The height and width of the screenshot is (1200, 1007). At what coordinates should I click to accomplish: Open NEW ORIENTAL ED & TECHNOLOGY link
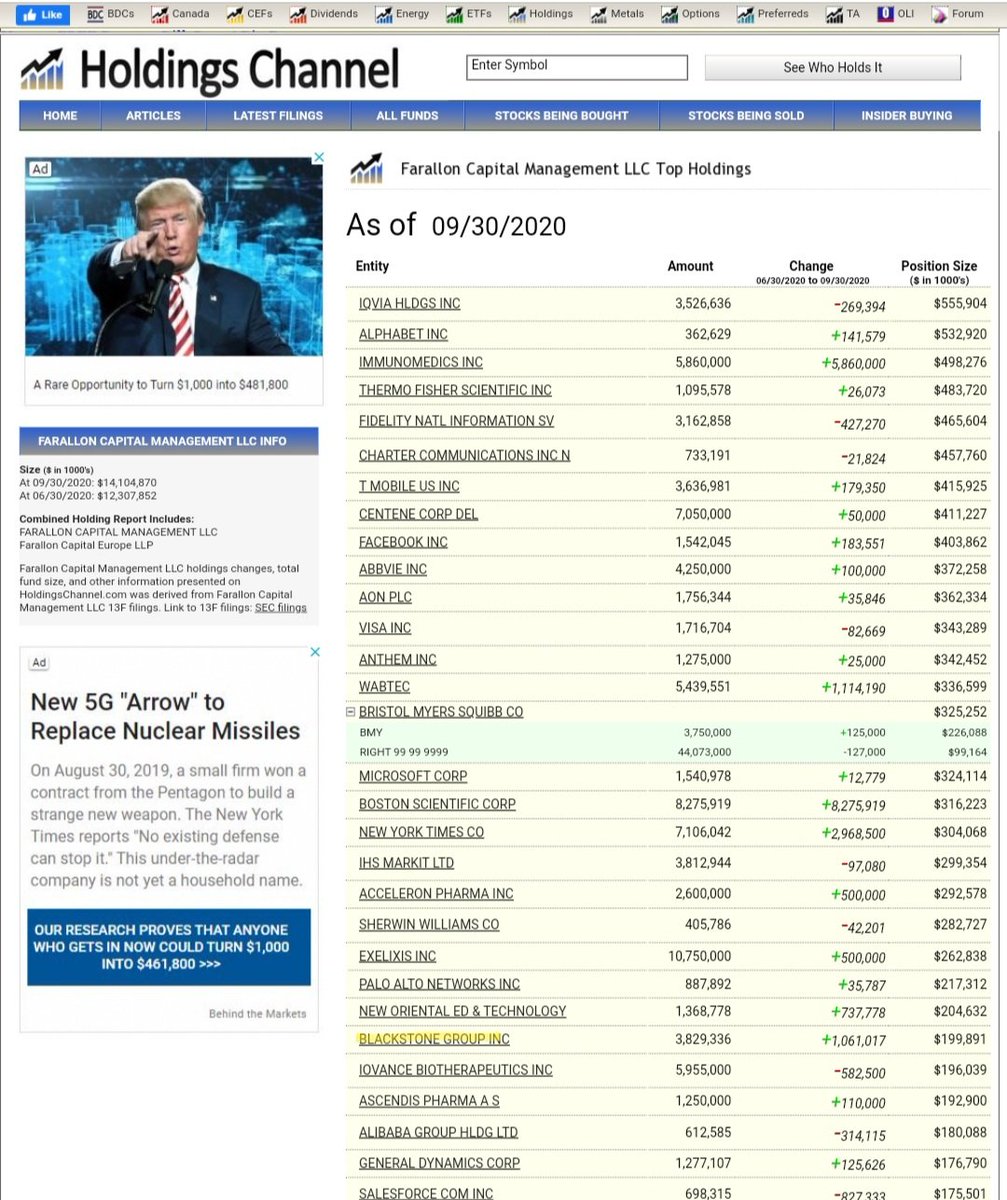click(462, 1012)
